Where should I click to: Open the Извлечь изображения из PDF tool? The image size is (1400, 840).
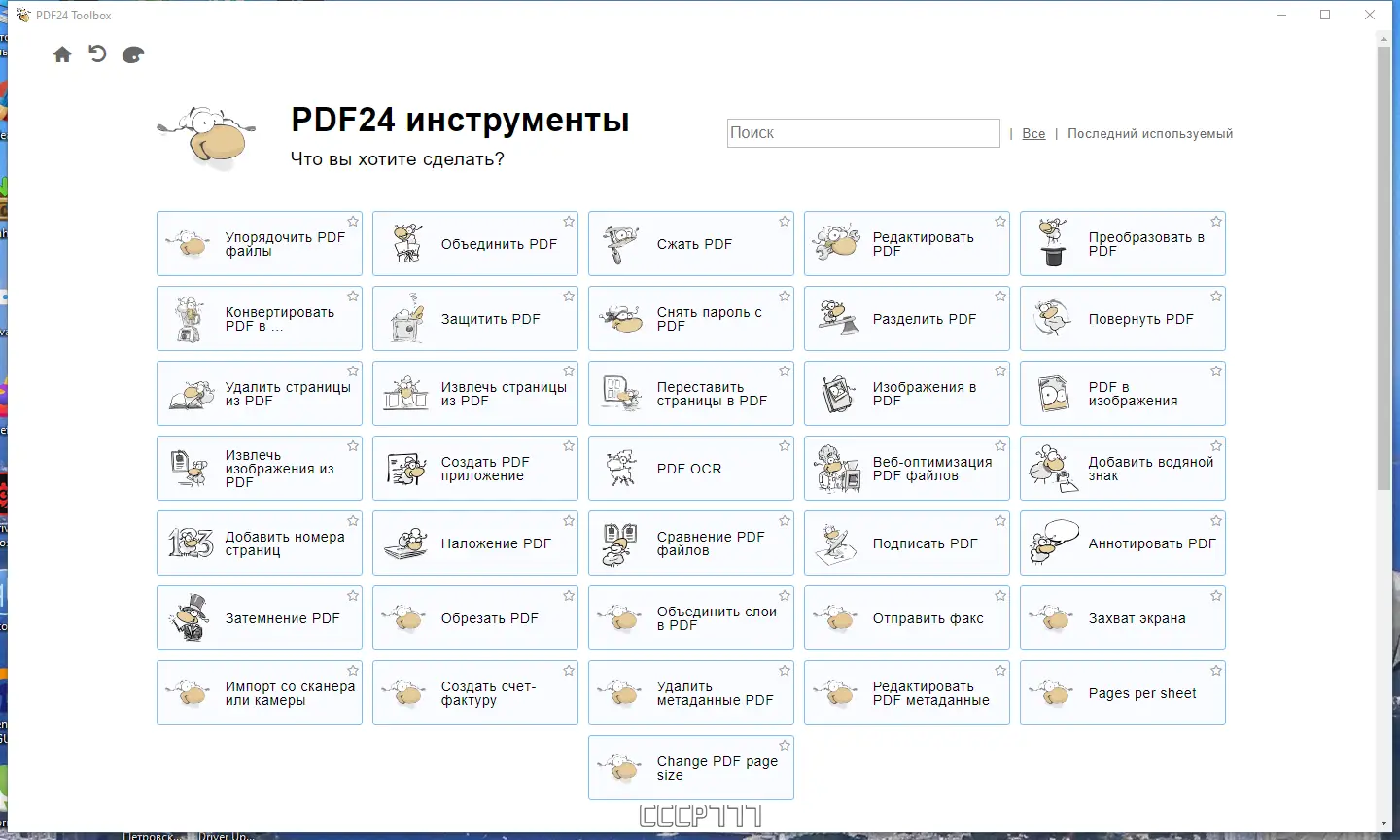(259, 468)
